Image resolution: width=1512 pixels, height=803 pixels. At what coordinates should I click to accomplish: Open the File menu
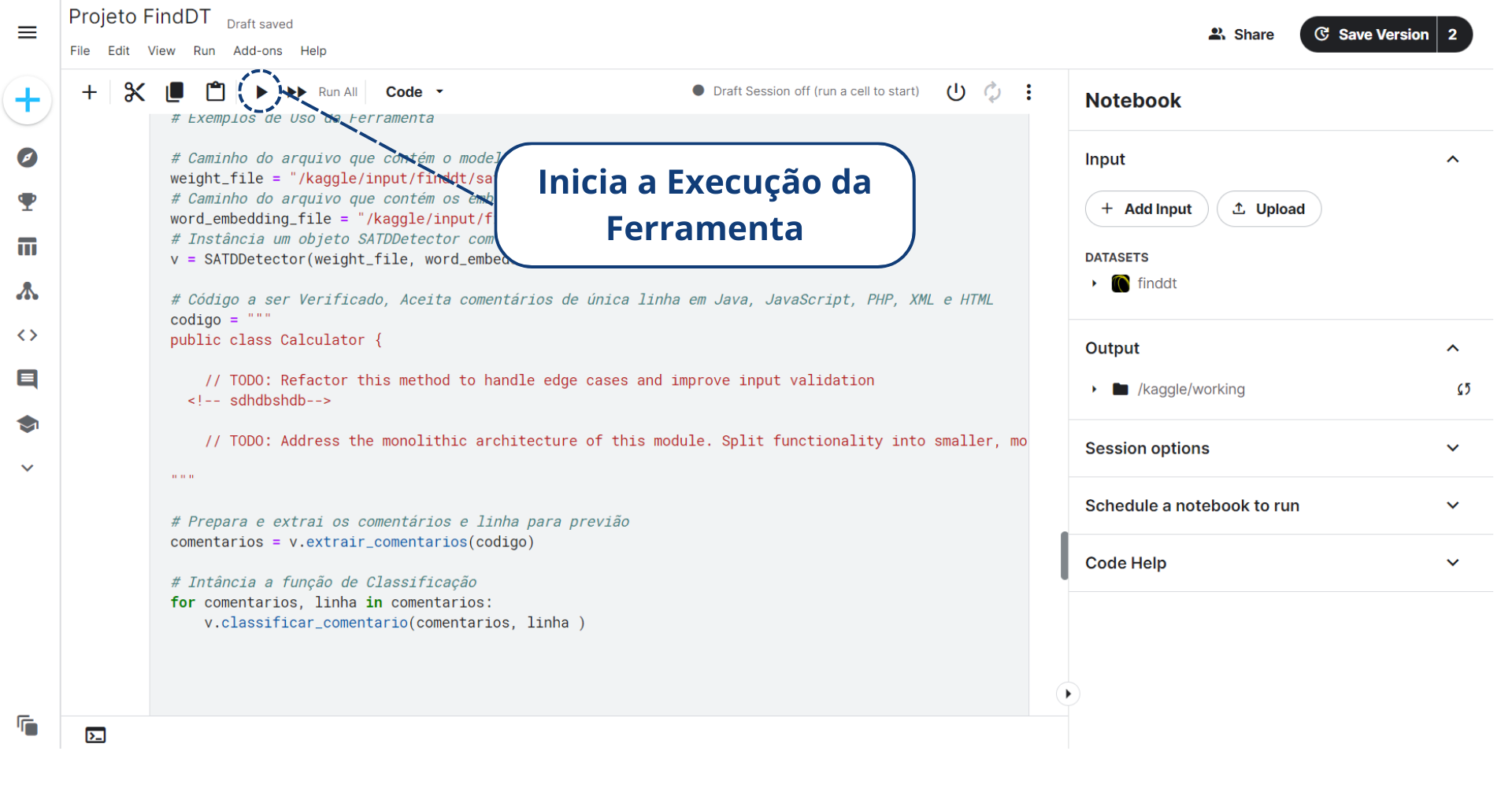[80, 50]
